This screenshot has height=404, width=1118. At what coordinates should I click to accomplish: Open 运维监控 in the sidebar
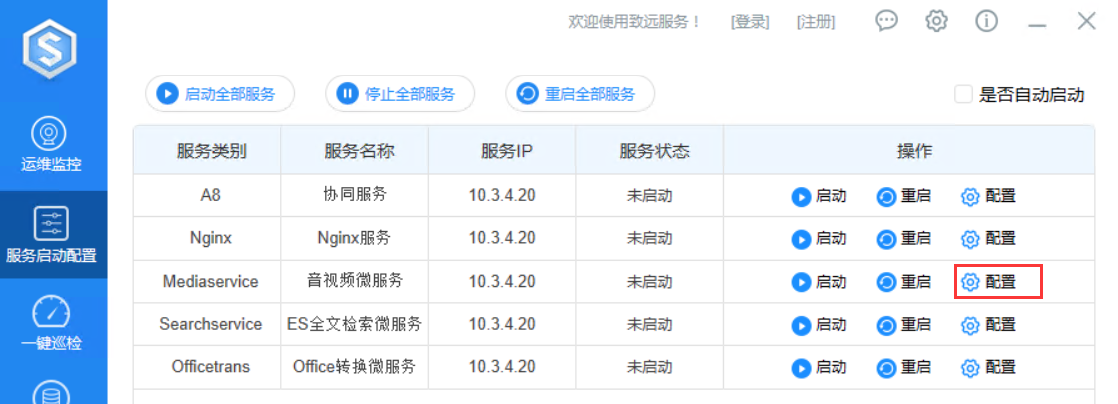pos(52,145)
